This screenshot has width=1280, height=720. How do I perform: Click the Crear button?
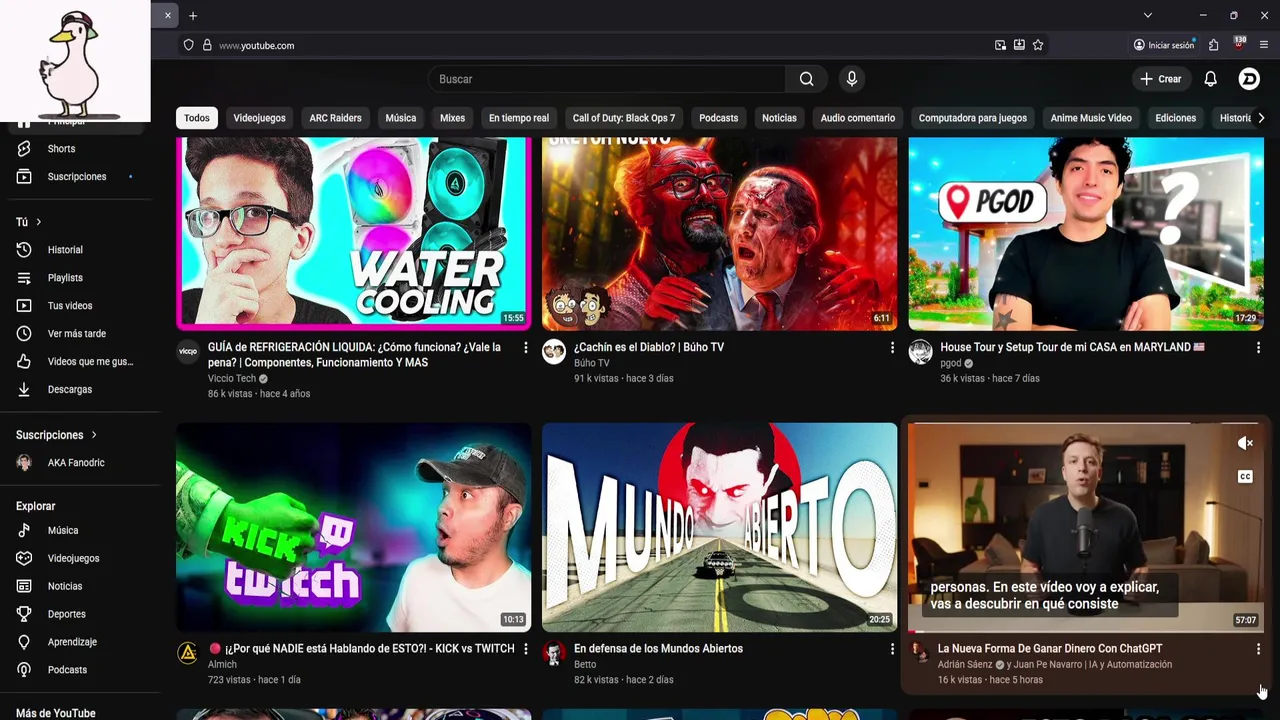pos(1161,79)
